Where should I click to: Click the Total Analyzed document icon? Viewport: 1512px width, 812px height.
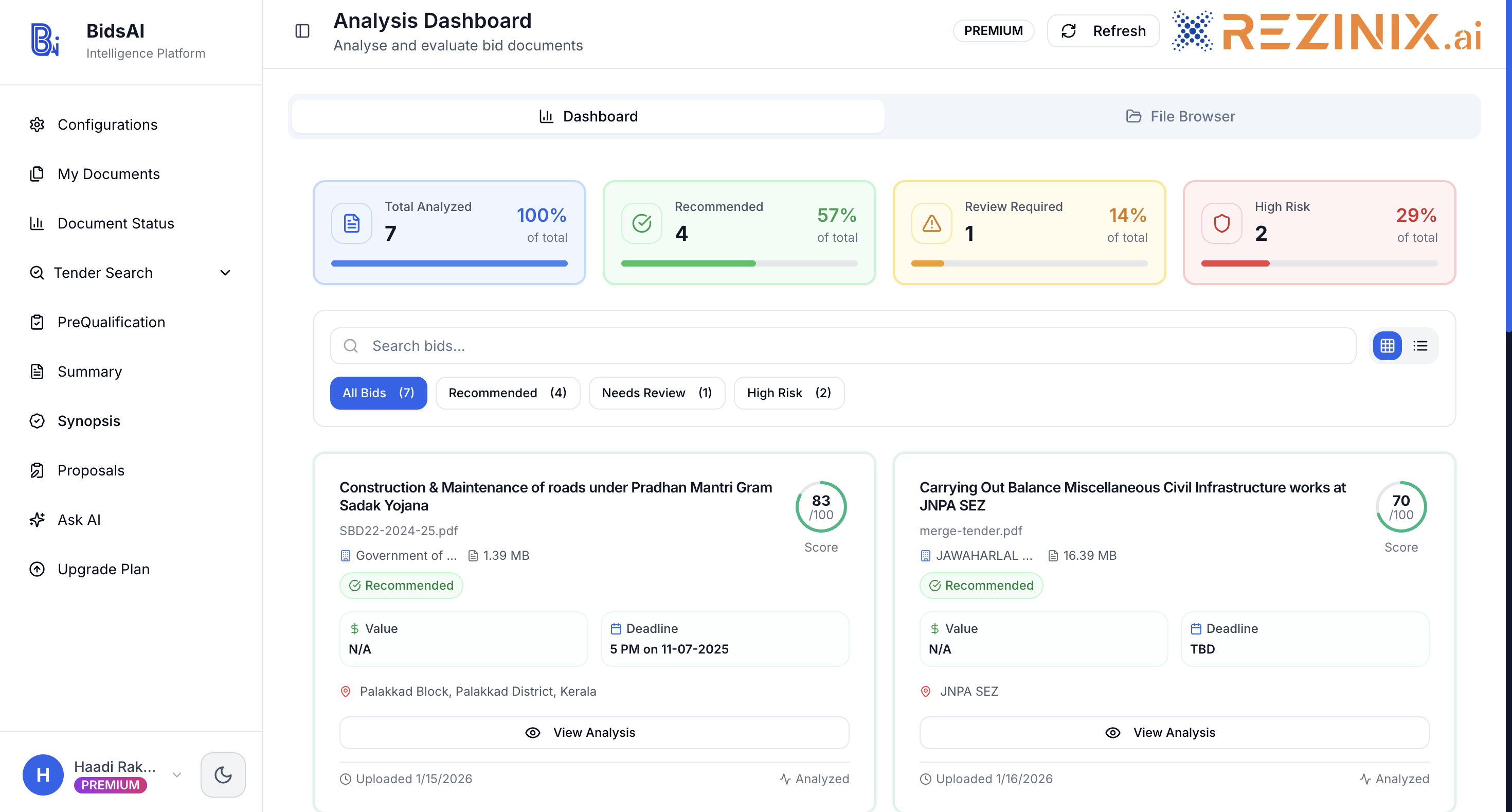tap(352, 223)
